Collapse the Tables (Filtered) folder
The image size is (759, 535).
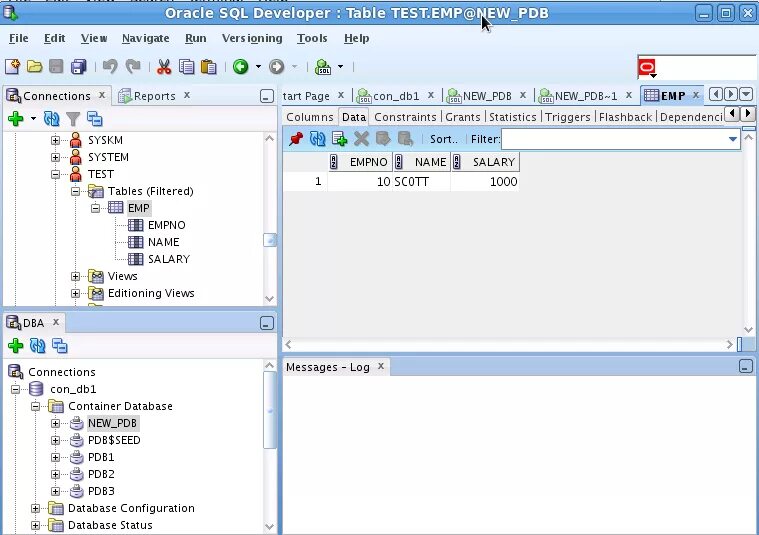tap(75, 191)
